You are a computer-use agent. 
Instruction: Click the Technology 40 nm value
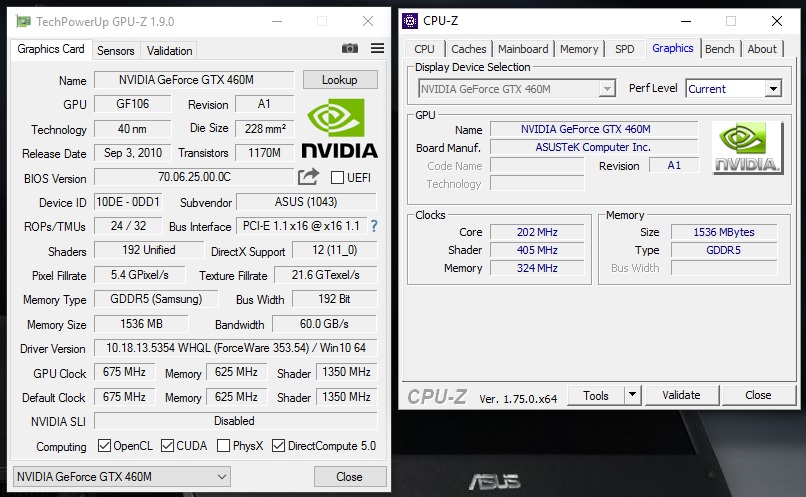(132, 128)
